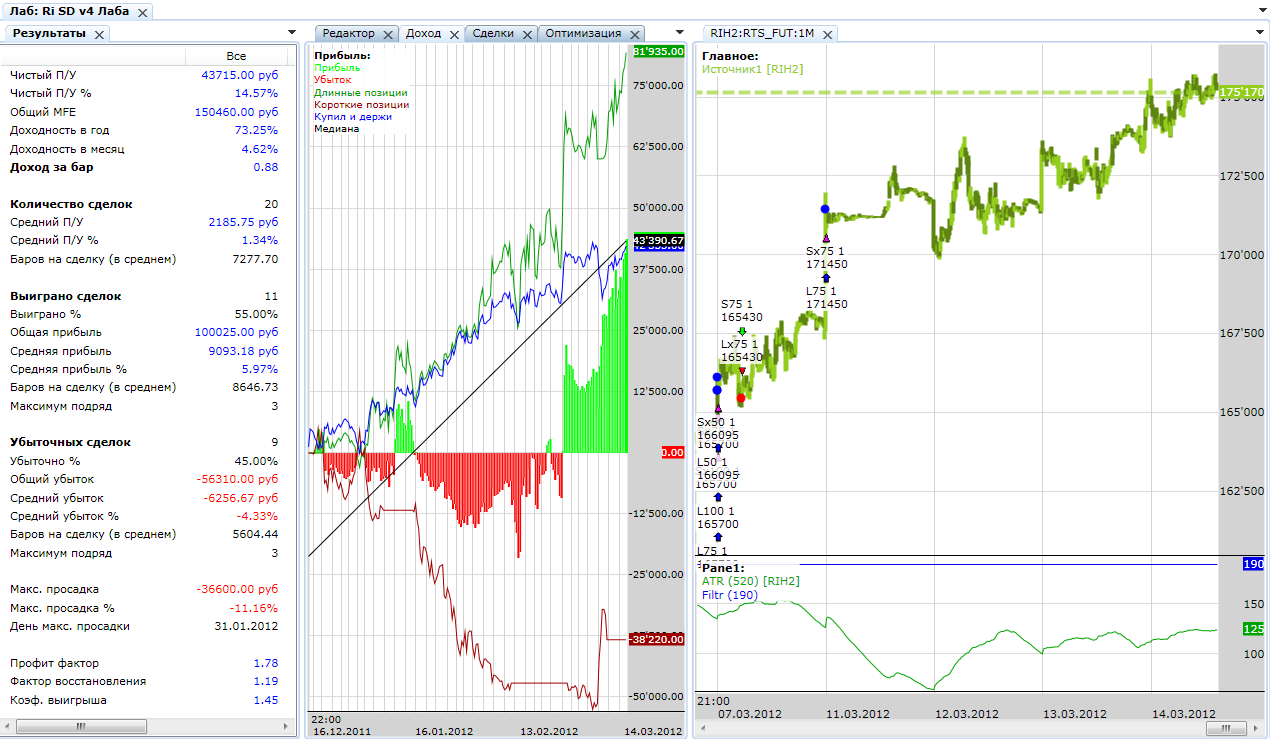Close the Редактор tab
Screen dimensions: 1270x739
click(x=388, y=34)
